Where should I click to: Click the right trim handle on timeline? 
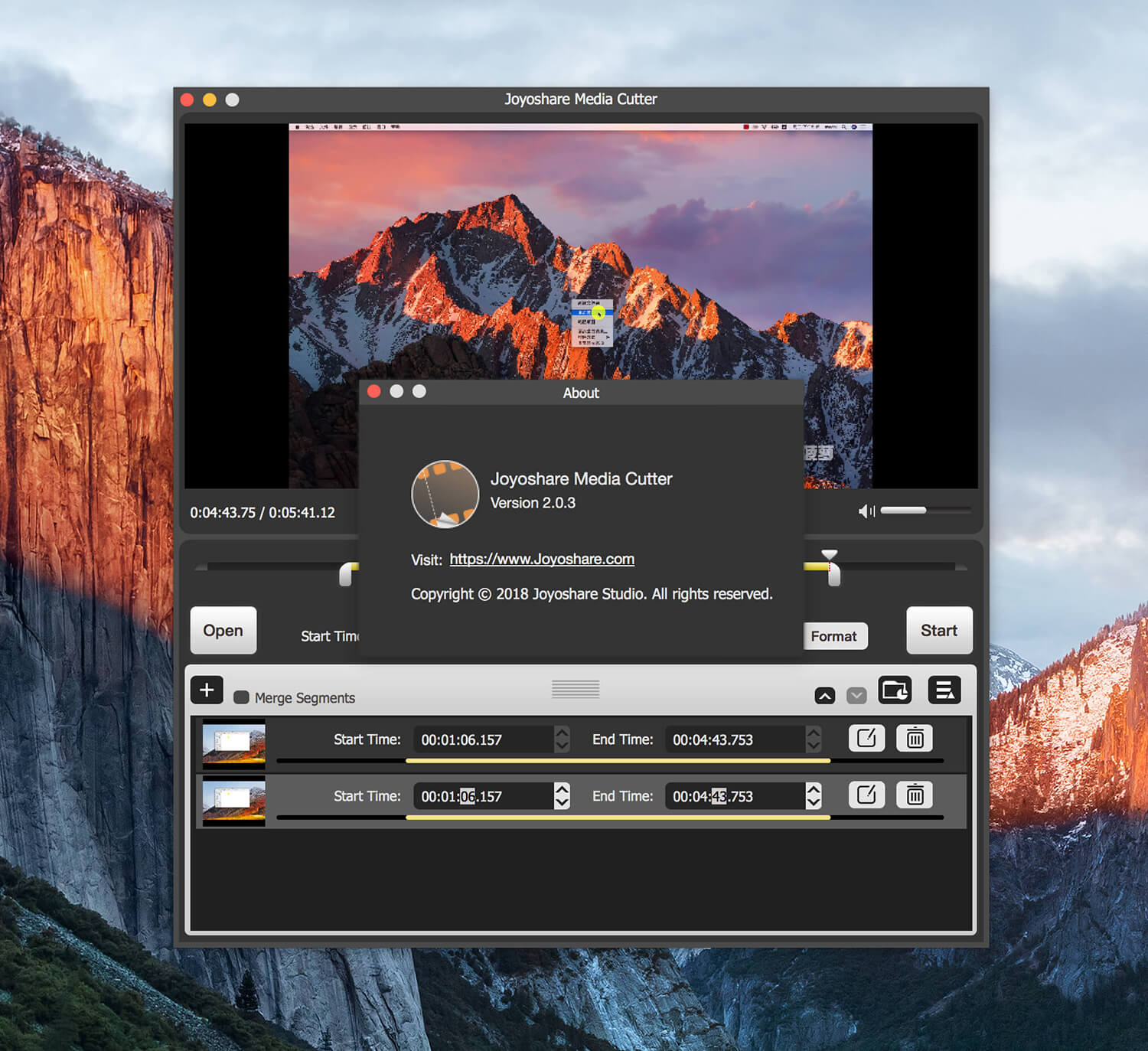(x=834, y=575)
